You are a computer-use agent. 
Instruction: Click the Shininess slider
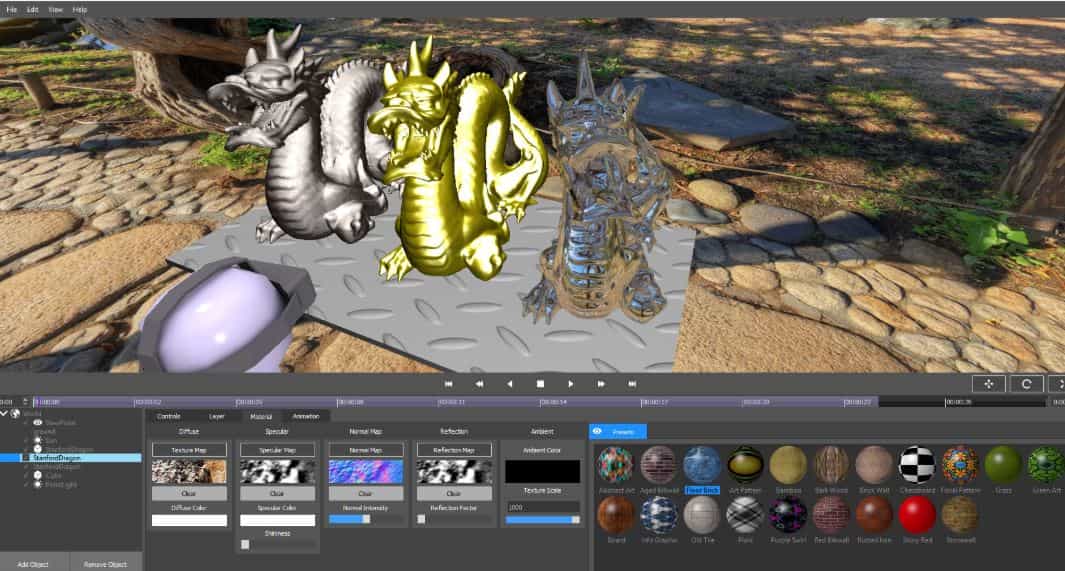click(x=277, y=545)
